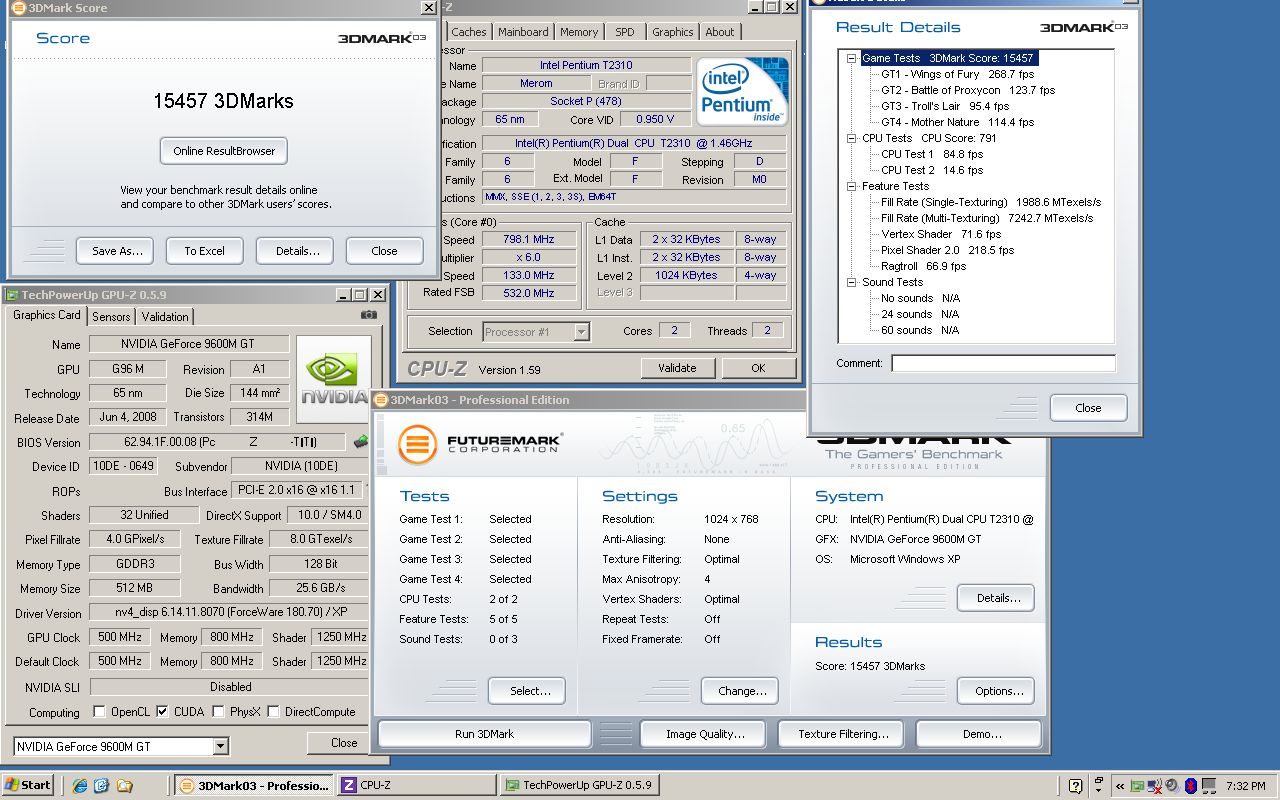Click the second quick launch icon next to Internet Explorer
The width and height of the screenshot is (1280, 800).
(101, 785)
